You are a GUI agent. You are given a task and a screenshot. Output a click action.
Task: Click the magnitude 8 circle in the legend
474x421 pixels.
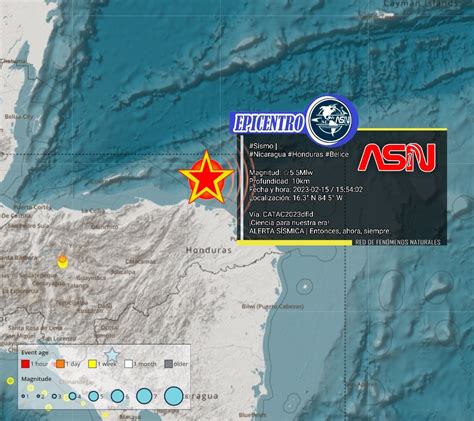pos(174,396)
